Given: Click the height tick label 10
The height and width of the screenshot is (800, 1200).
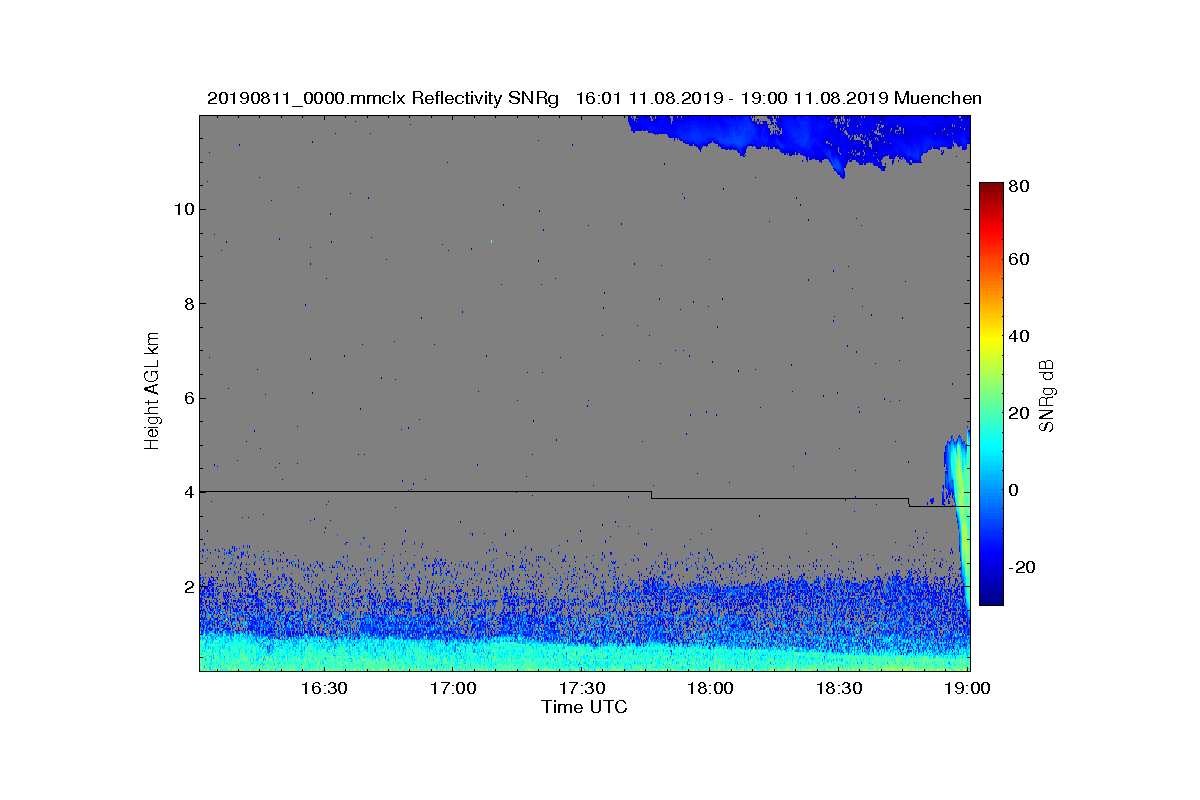Looking at the screenshot, I should pyautogui.click(x=183, y=209).
